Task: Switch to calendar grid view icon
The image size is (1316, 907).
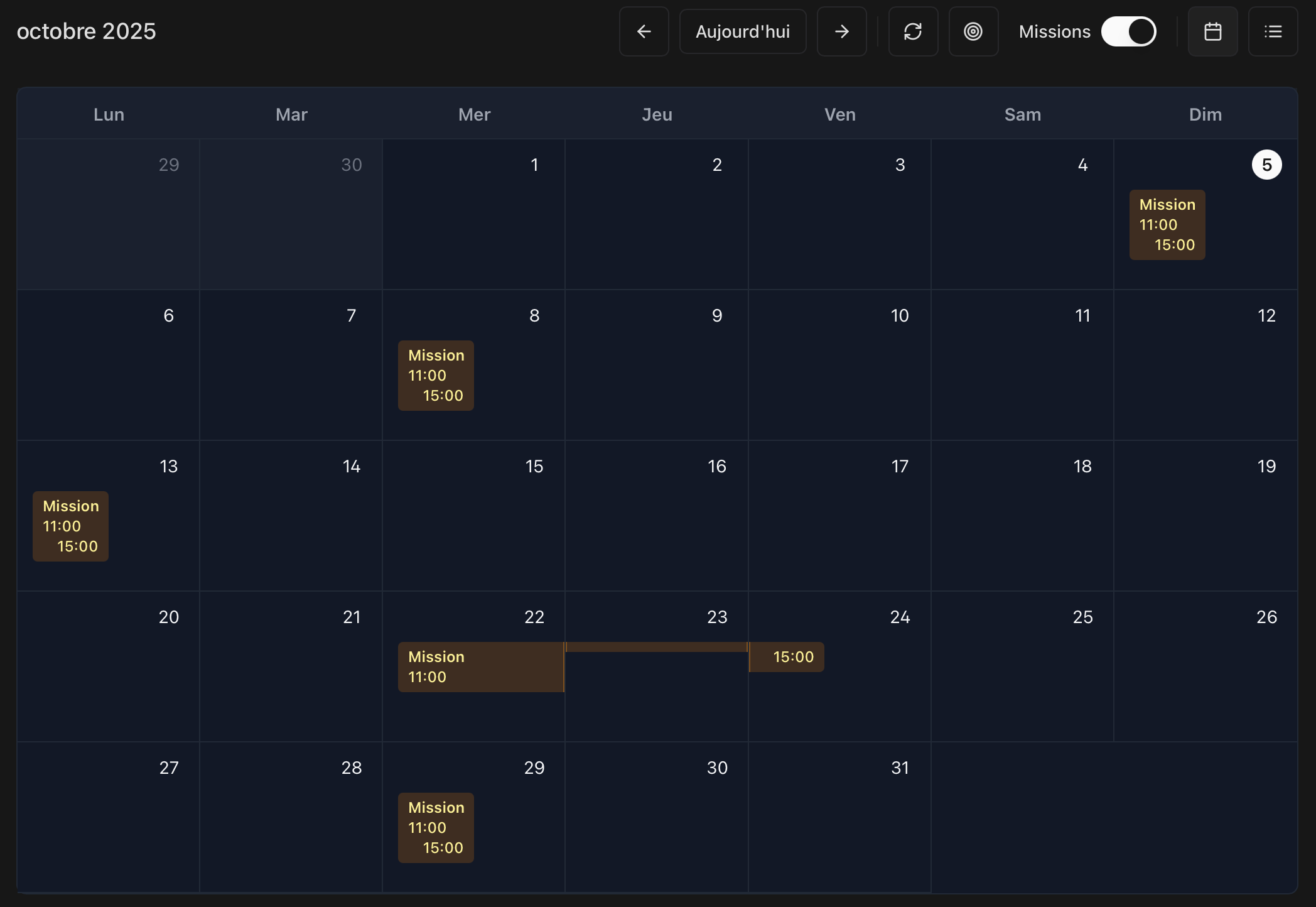Action: pos(1212,31)
